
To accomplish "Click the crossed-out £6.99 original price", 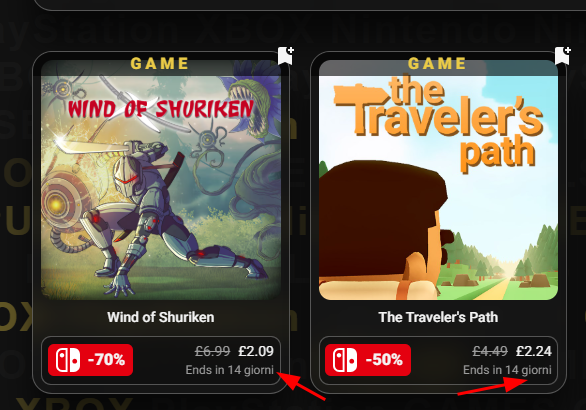I will (213, 351).
